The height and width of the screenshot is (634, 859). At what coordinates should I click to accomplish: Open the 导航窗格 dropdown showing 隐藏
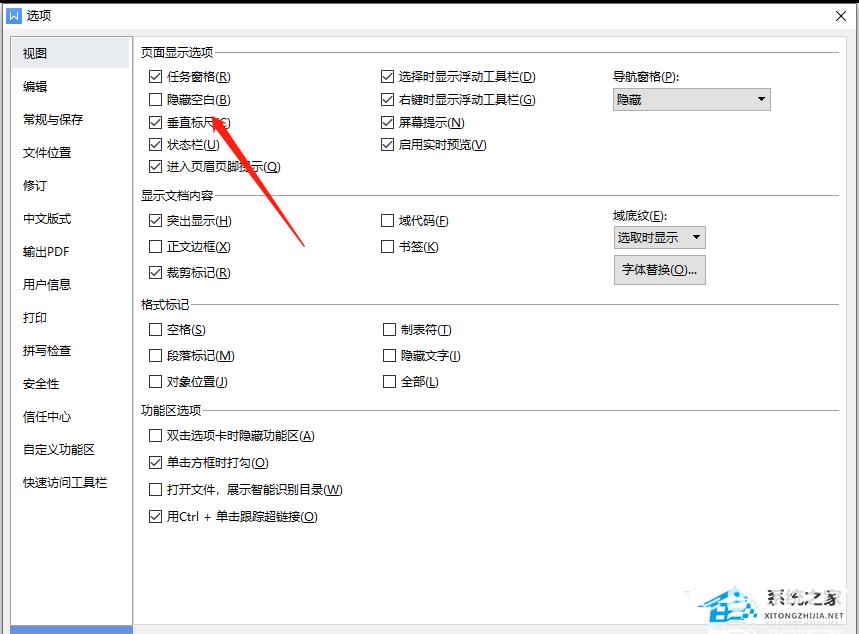pos(691,100)
